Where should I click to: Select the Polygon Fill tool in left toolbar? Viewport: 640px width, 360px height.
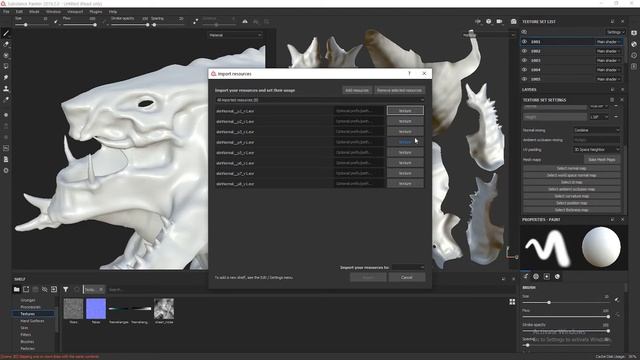(6, 66)
